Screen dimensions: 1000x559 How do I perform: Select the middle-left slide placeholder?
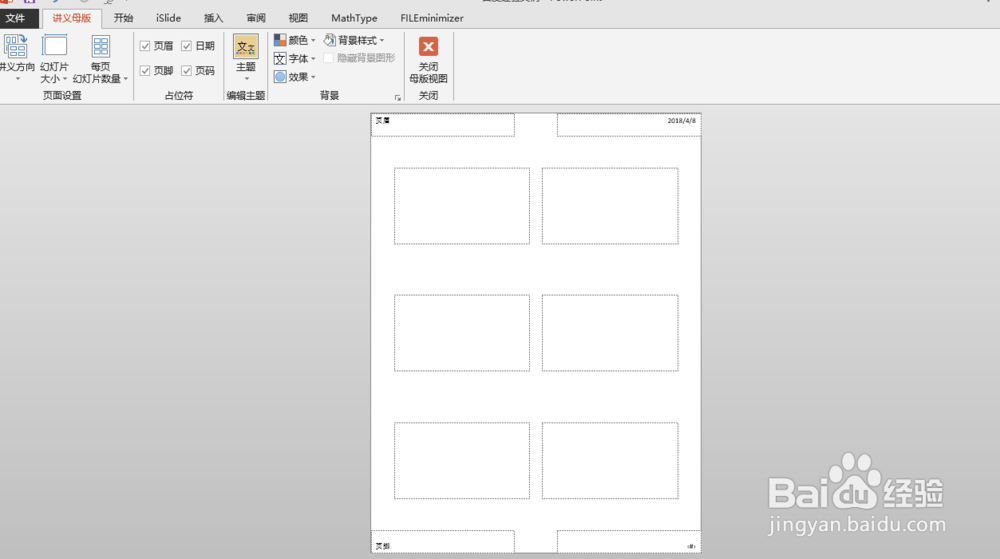point(462,333)
